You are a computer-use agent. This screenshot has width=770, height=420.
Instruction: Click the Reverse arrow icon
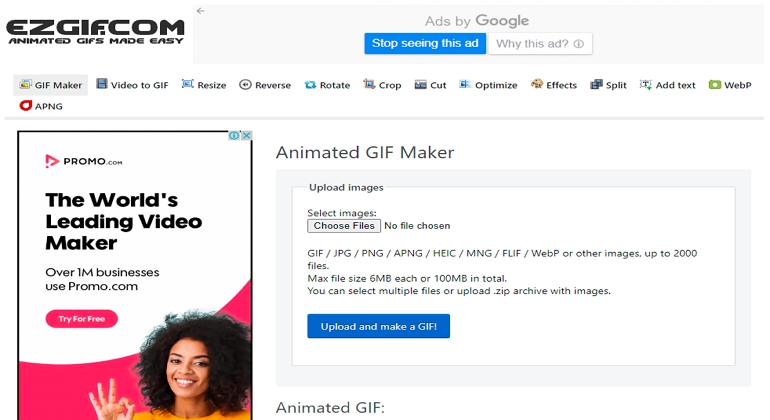click(x=245, y=84)
